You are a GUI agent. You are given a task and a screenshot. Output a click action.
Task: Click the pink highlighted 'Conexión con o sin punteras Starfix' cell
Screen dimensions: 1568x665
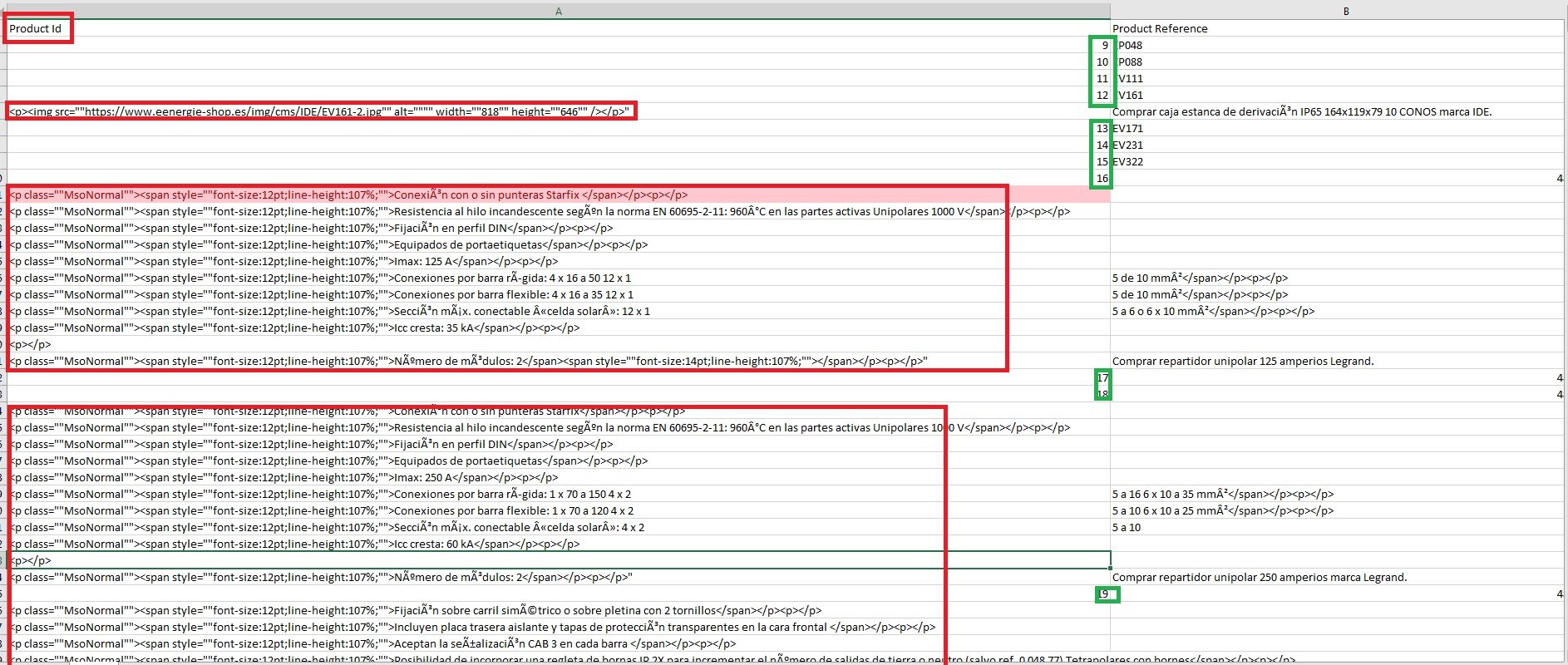pos(559,195)
